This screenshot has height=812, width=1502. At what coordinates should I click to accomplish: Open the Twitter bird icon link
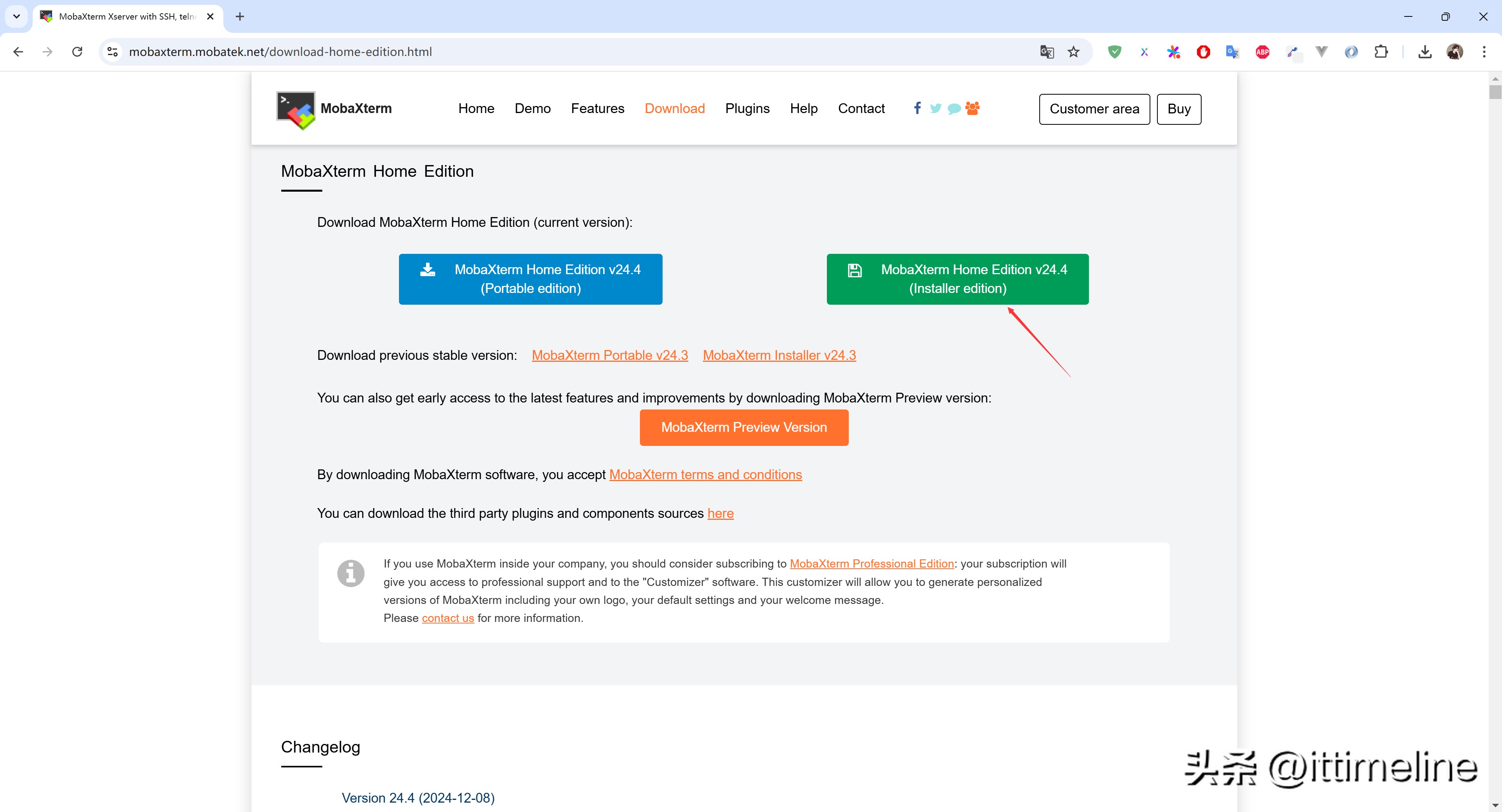935,108
